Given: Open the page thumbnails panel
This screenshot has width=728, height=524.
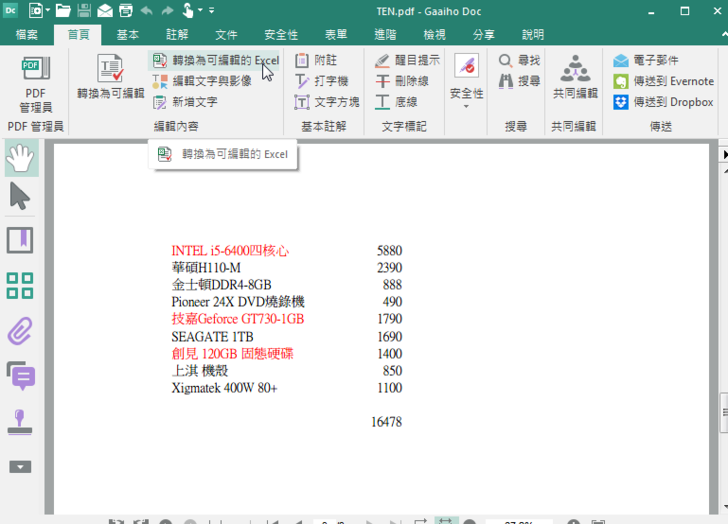Looking at the screenshot, I should pos(21,285).
